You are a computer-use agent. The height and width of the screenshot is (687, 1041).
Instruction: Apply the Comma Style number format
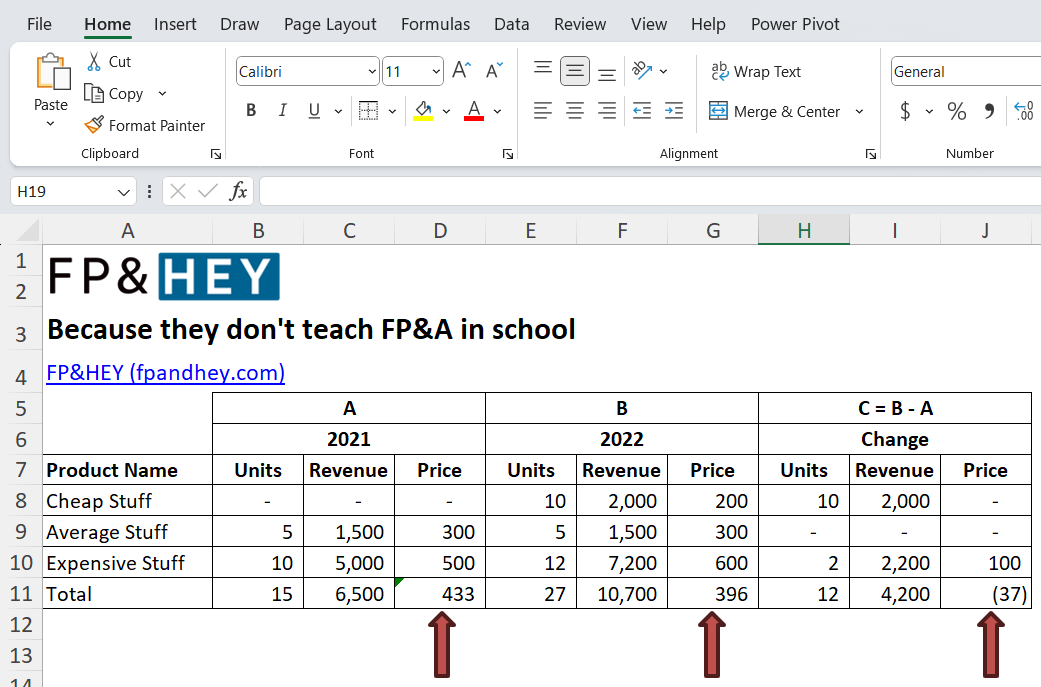pyautogui.click(x=989, y=111)
